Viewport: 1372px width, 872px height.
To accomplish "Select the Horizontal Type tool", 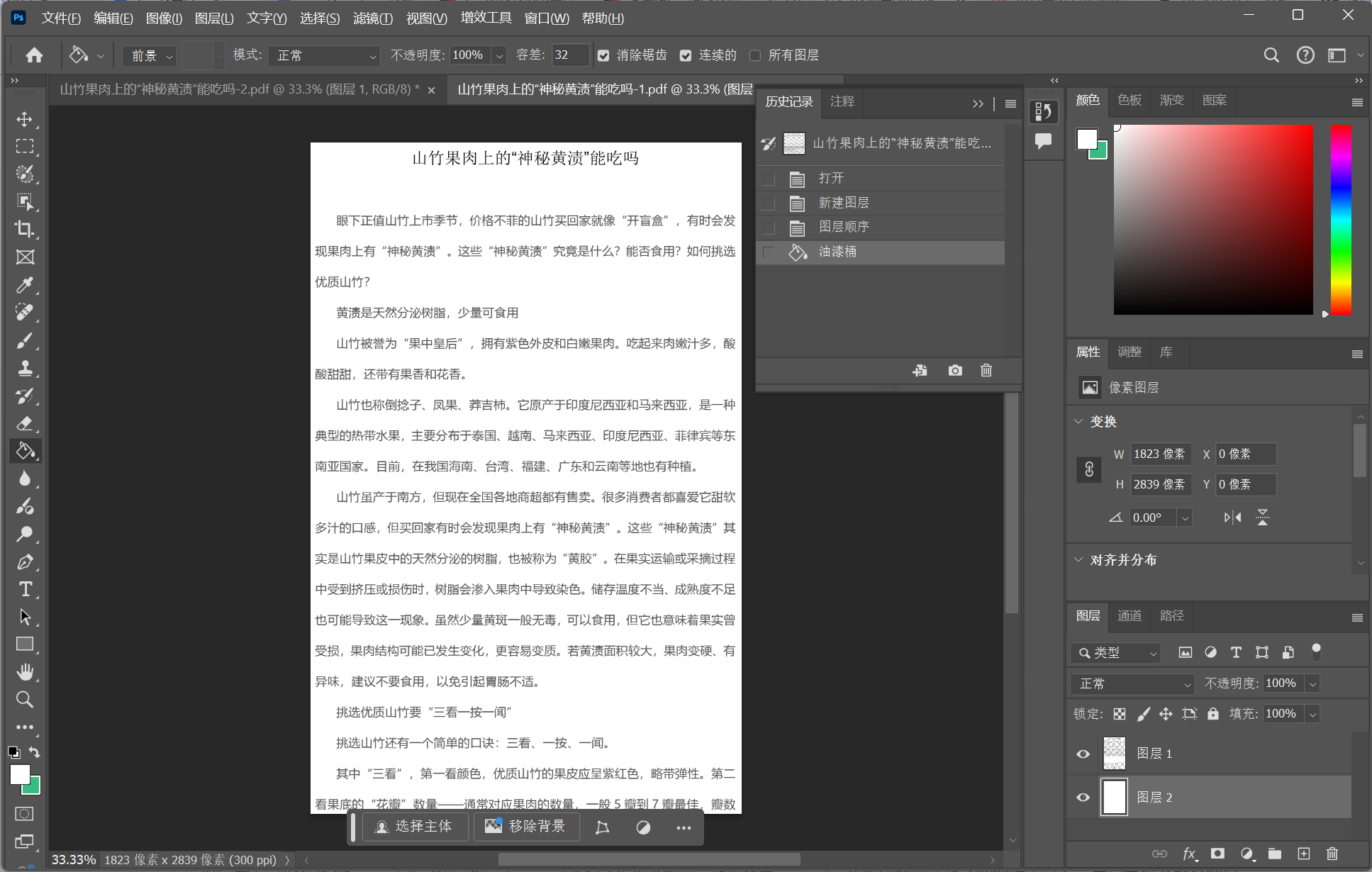I will (26, 589).
